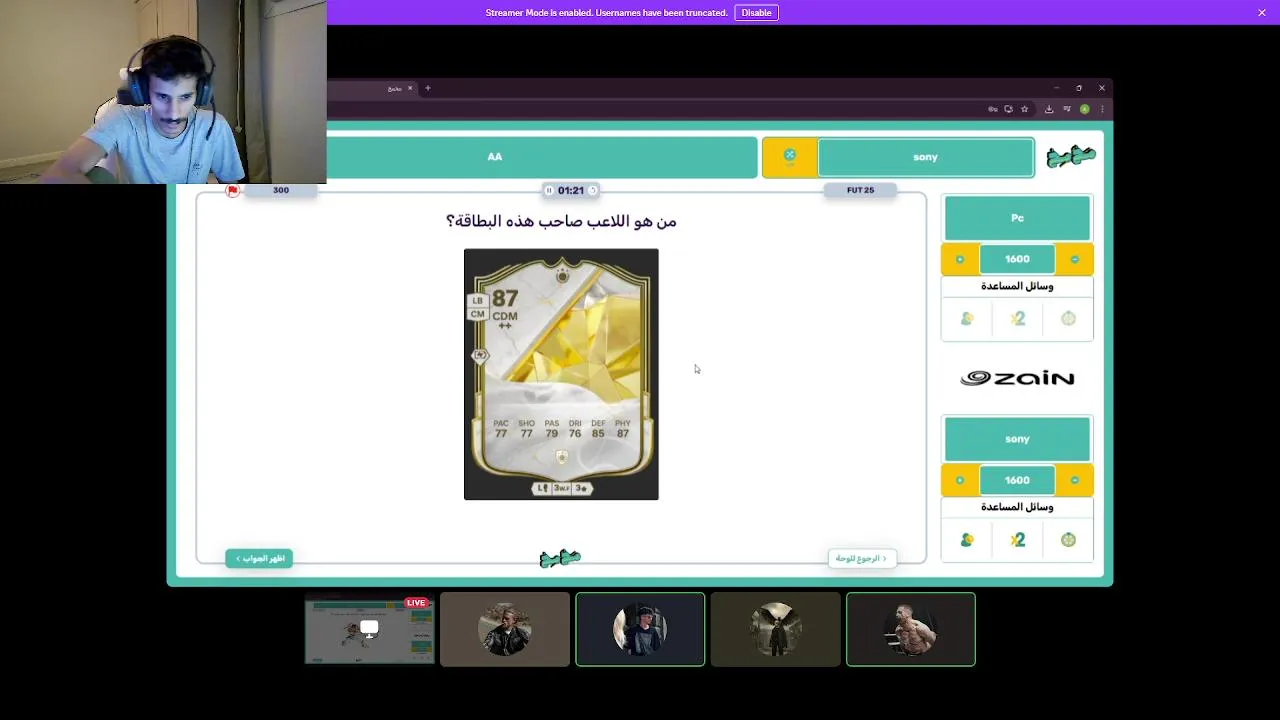The height and width of the screenshot is (720, 1280).
Task: Click the question text من هو اللاعب
Action: point(561,221)
